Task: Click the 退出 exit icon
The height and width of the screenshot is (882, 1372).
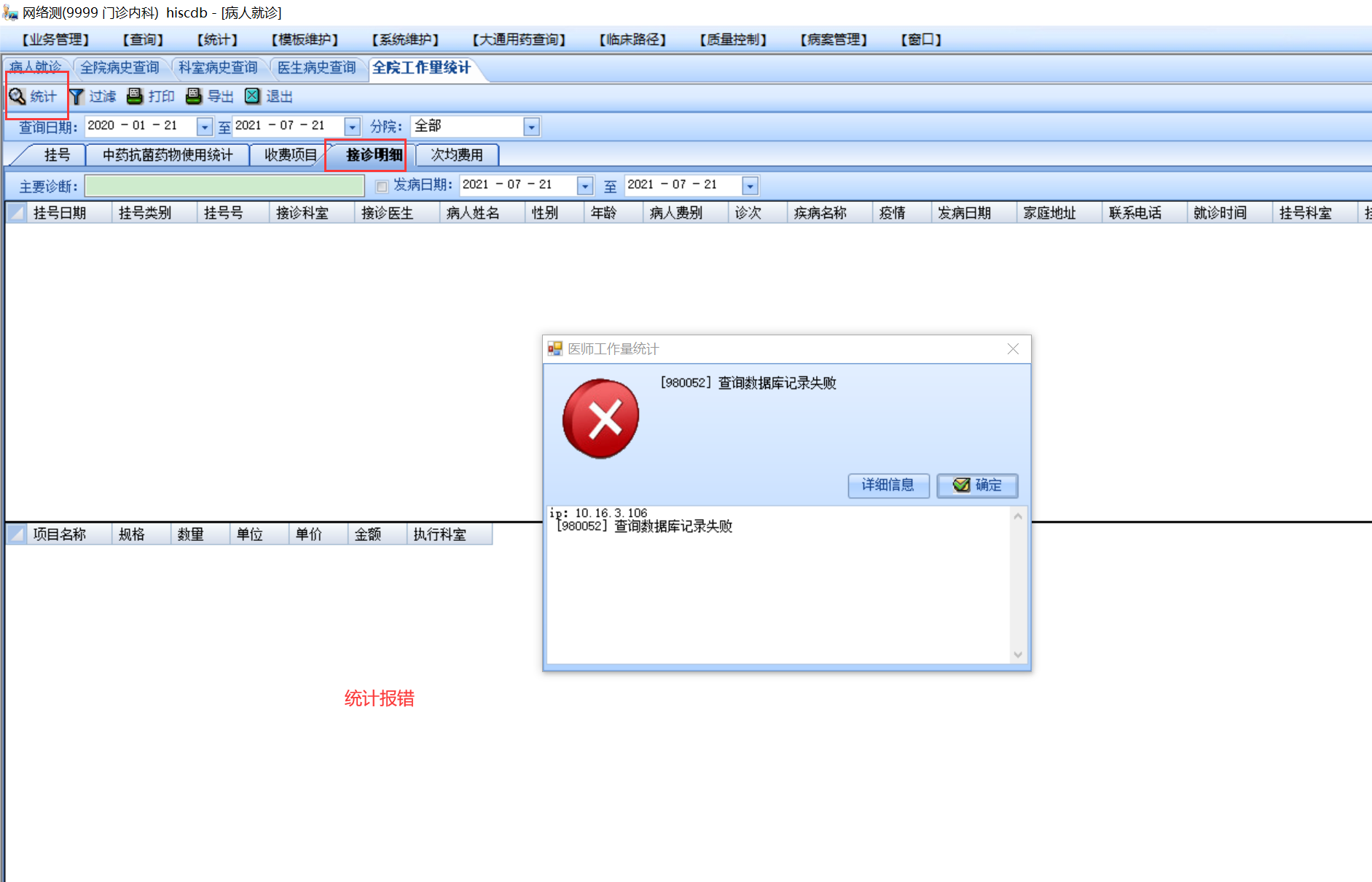Action: (x=252, y=96)
